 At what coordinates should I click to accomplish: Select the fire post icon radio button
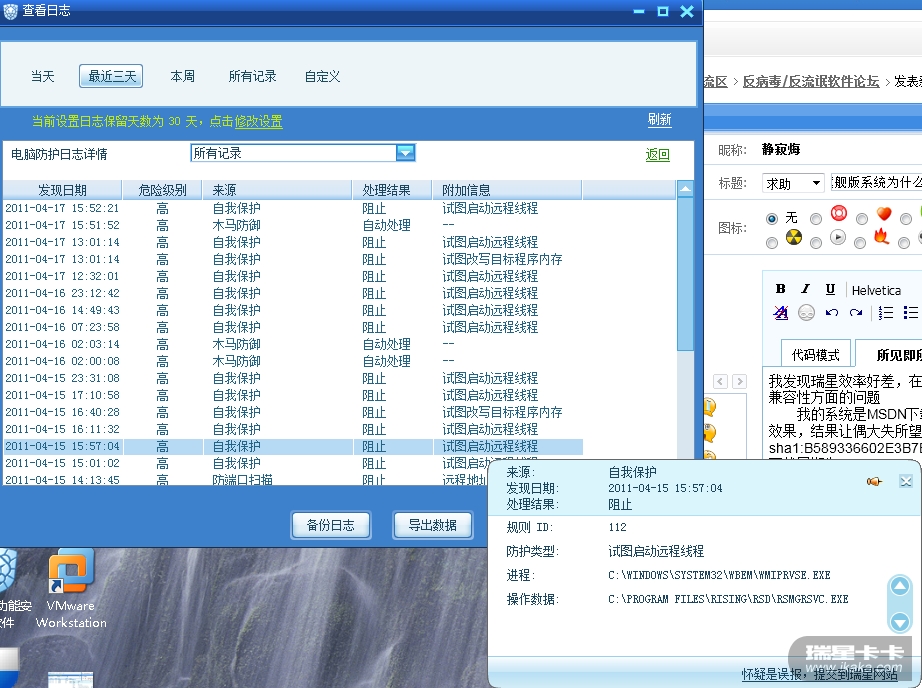(860, 243)
